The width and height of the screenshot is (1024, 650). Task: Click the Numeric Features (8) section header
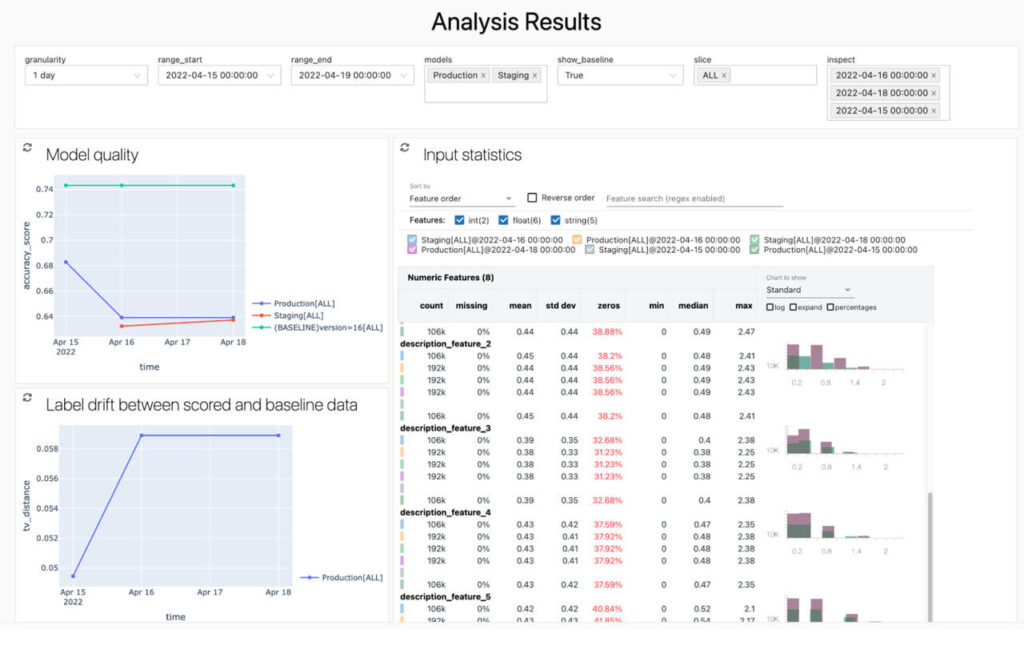point(451,278)
